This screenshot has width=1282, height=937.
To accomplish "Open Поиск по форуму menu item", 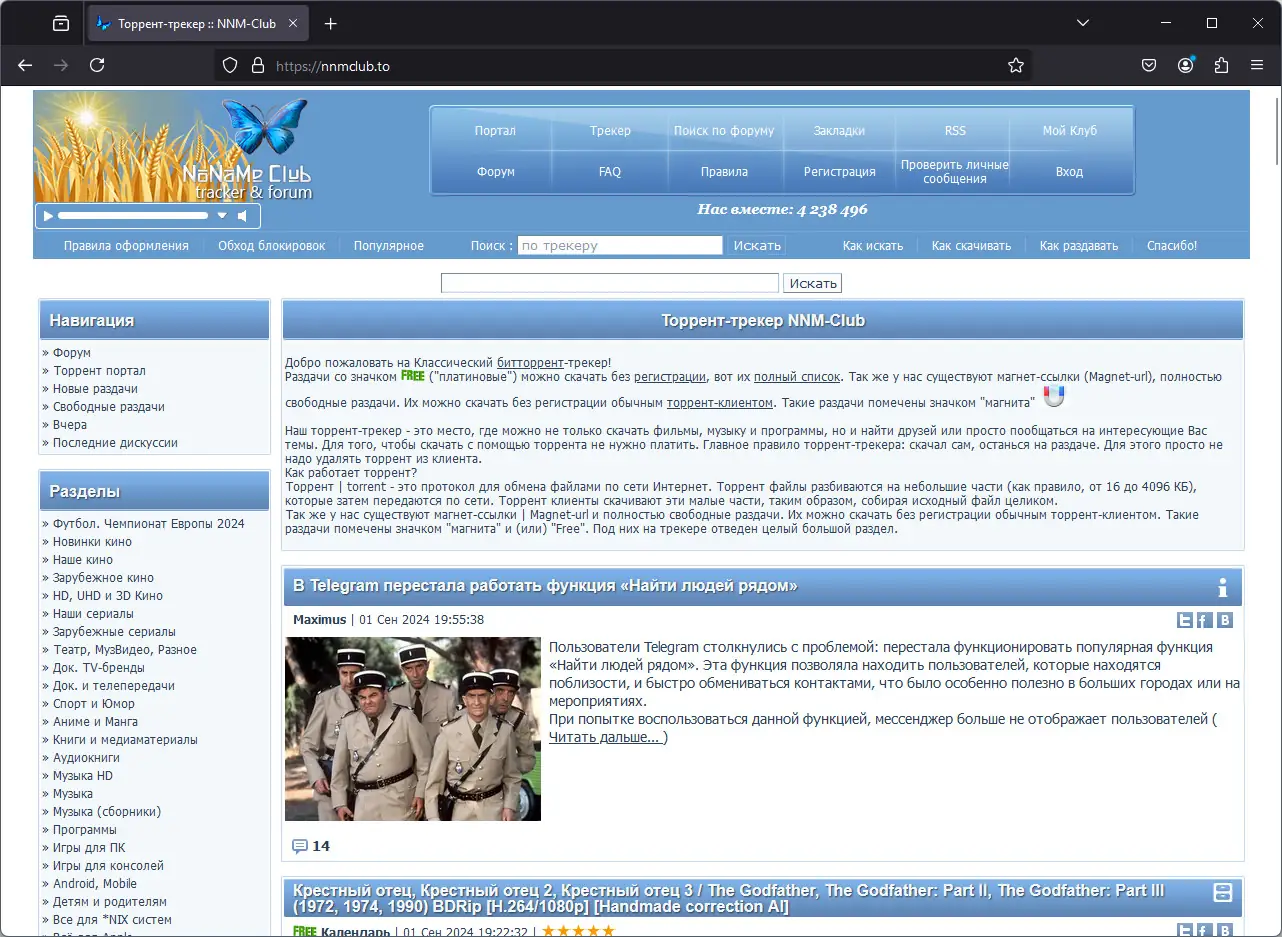I will tap(724, 131).
